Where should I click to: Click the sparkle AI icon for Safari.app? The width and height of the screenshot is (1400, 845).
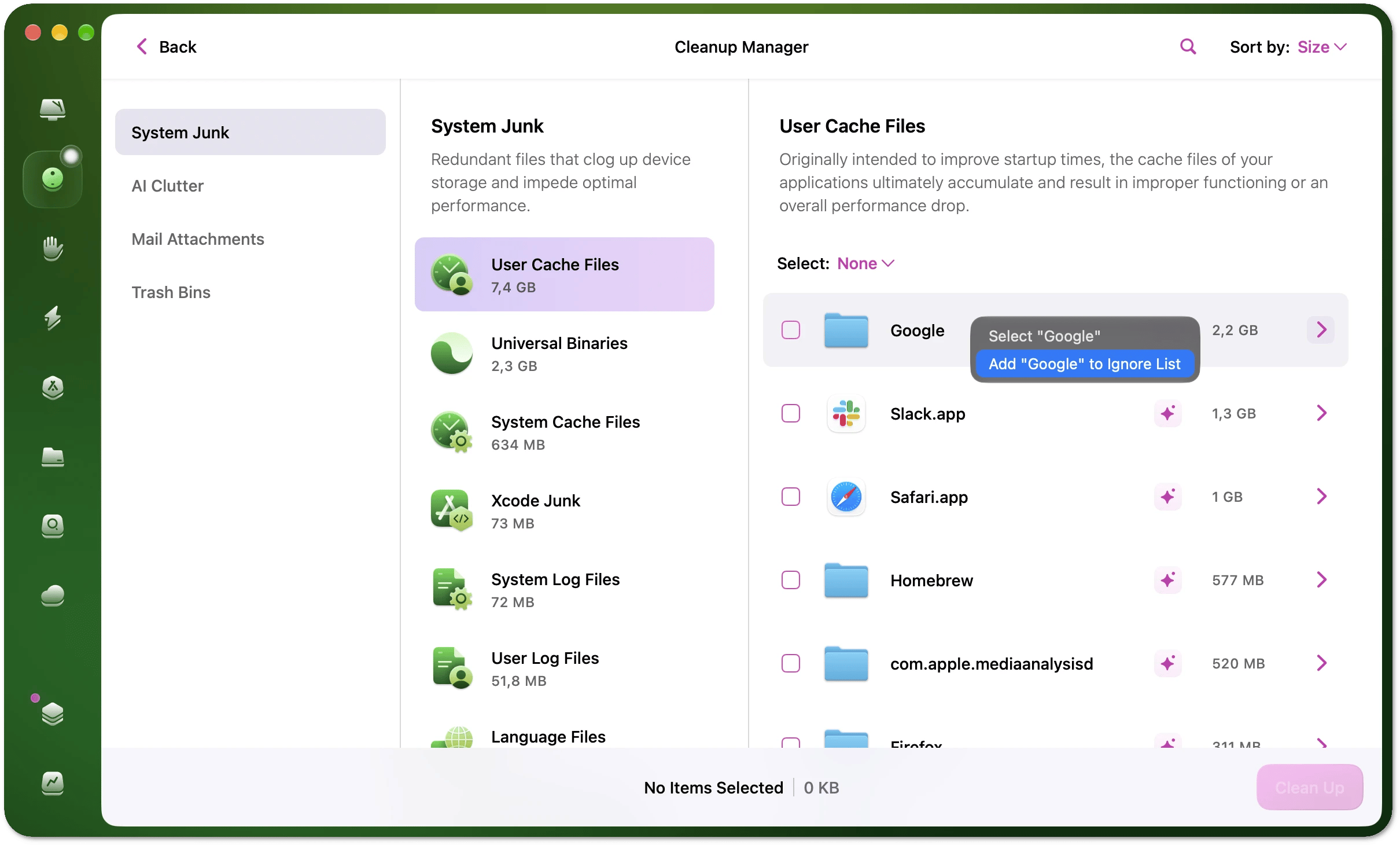click(1168, 497)
